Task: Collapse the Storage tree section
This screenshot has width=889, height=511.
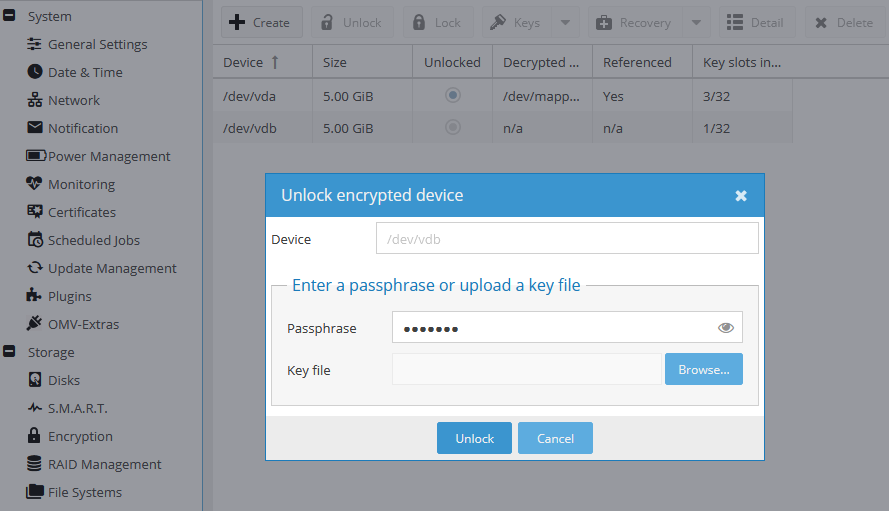Action: 9,352
